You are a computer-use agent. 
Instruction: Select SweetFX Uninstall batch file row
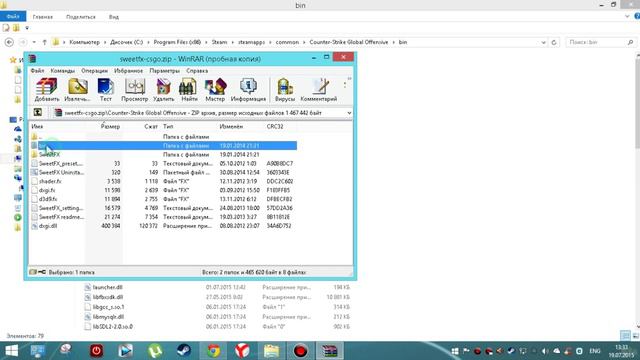pyautogui.click(x=163, y=173)
